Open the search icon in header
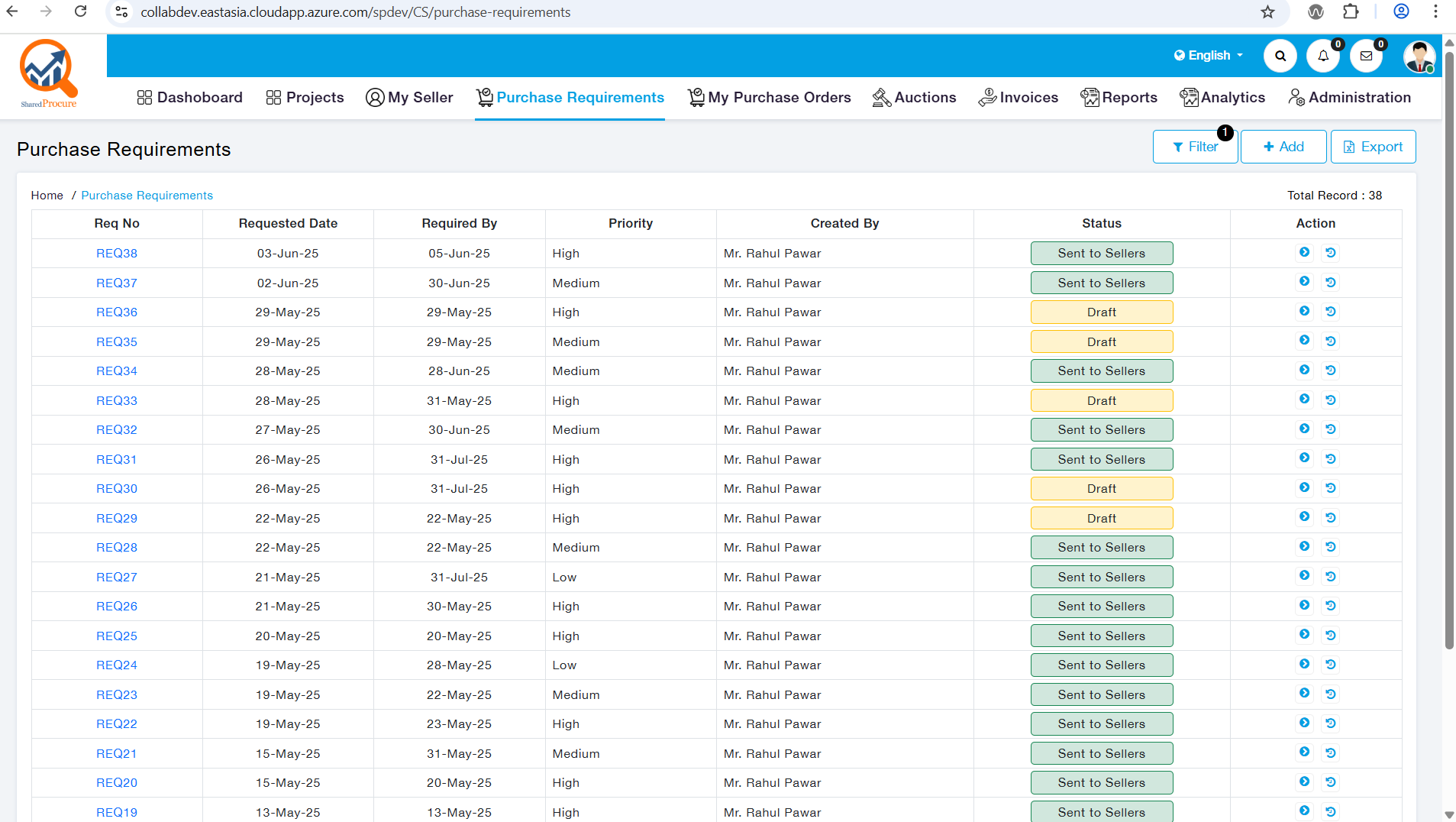Image resolution: width=1456 pixels, height=822 pixels. pos(1280,56)
